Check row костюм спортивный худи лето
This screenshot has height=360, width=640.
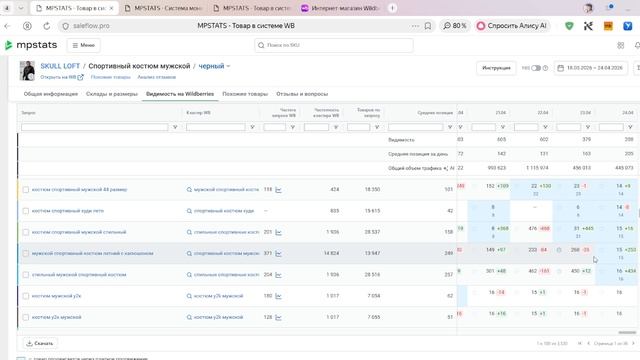26,211
